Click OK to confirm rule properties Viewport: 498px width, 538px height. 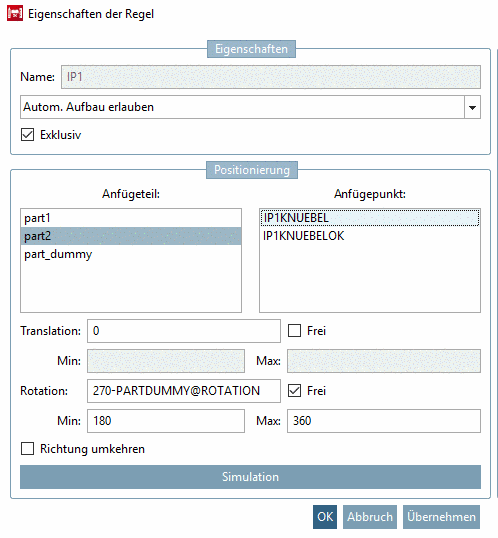325,517
